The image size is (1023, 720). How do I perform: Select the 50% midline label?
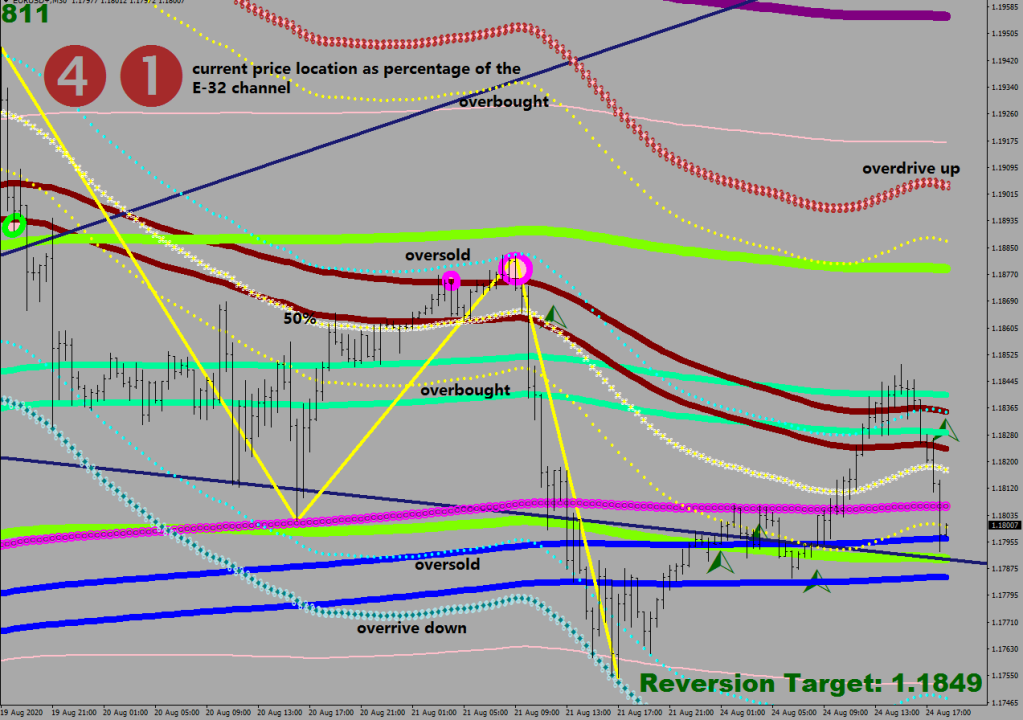pos(299,319)
